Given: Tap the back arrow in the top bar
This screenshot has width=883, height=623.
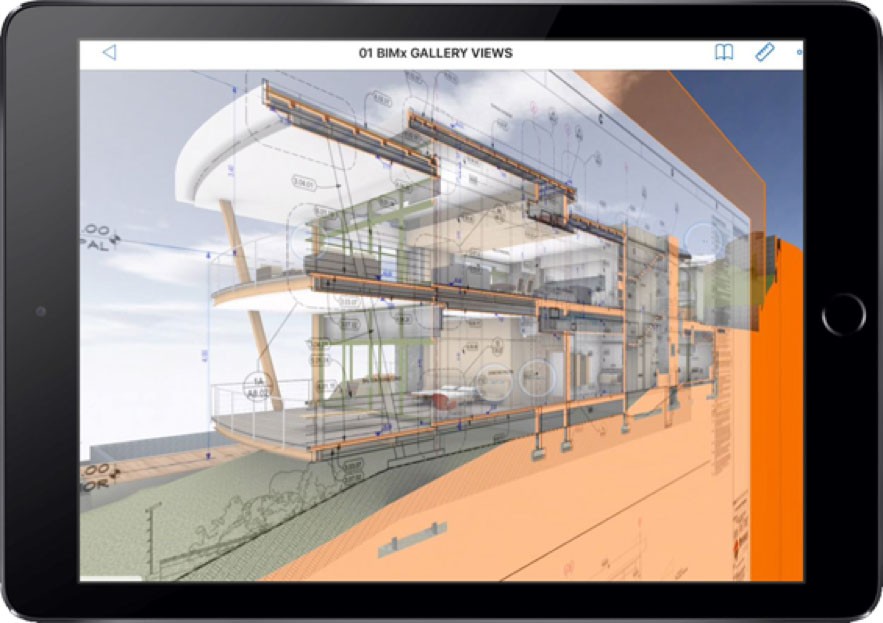Looking at the screenshot, I should click(x=109, y=53).
